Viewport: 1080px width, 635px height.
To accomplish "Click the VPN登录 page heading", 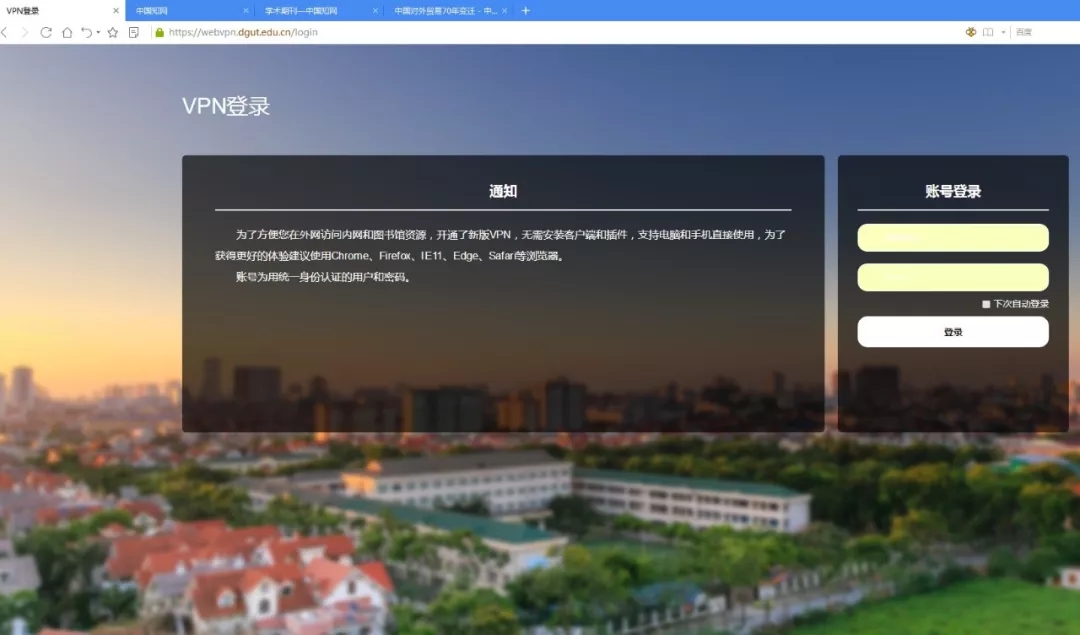I will point(226,106).
